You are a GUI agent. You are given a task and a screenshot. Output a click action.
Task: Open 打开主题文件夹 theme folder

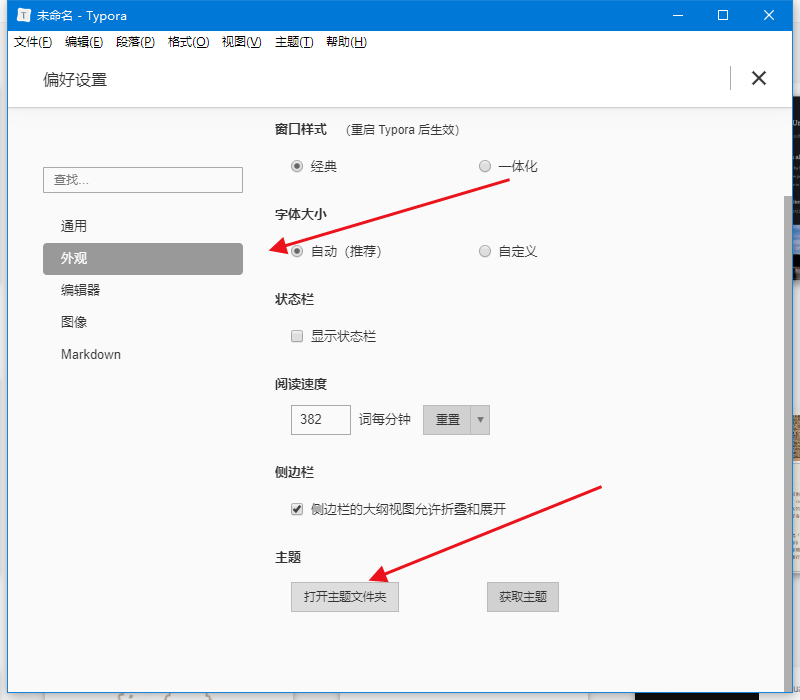tap(344, 596)
